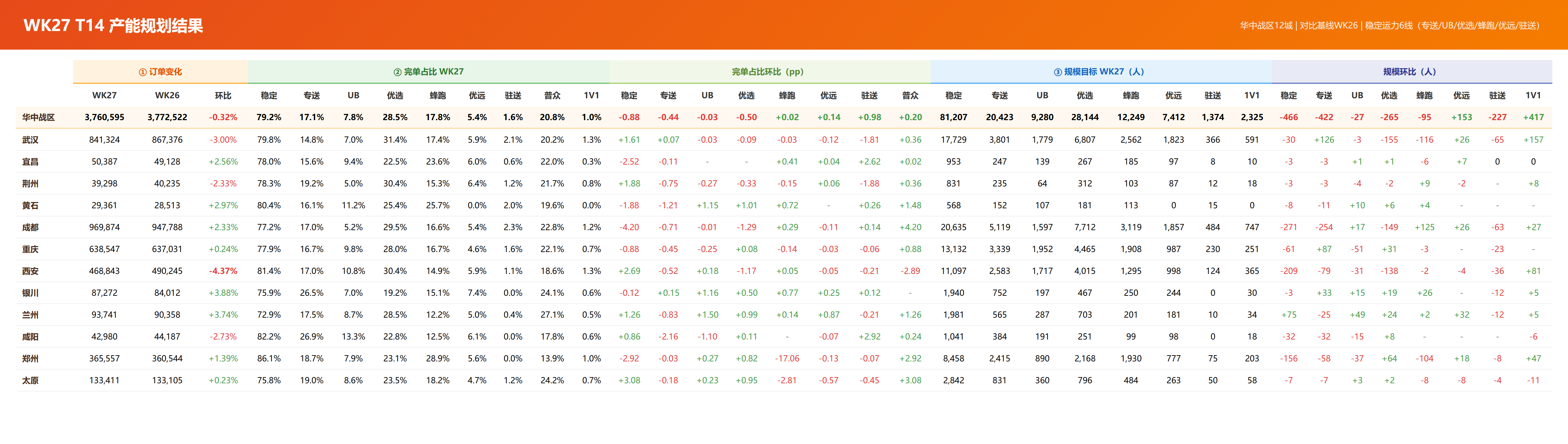This screenshot has height=444, width=1568.
Task: Click the 华中战区 1V1 headcount change +417
Action: (x=1533, y=118)
